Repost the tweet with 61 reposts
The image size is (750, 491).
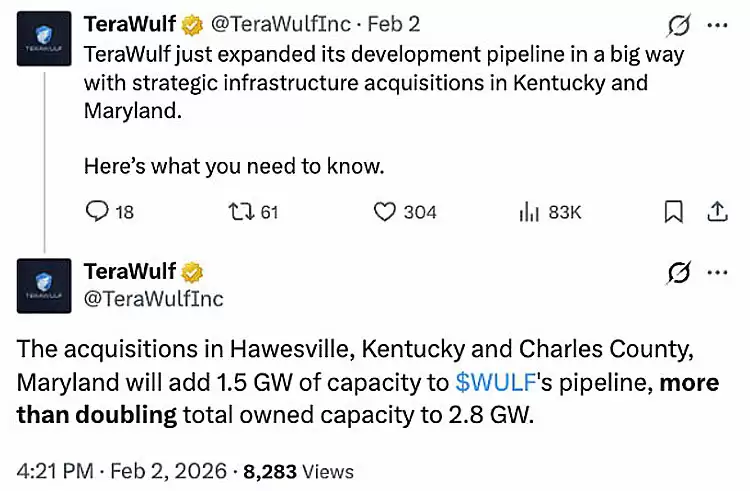click(241, 211)
